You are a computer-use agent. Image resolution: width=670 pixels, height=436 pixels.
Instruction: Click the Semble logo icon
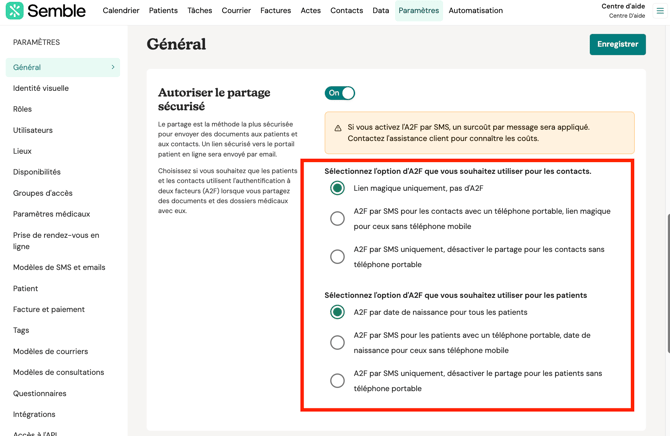(x=14, y=11)
